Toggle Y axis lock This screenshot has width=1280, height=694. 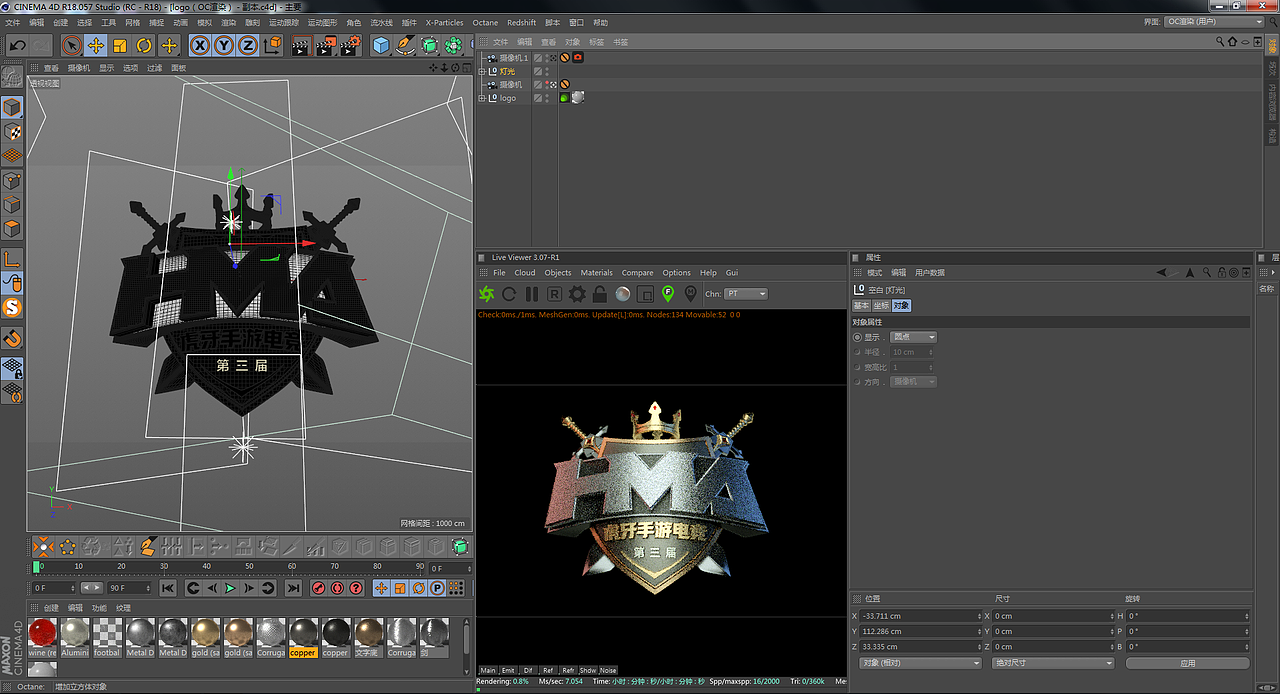[224, 45]
